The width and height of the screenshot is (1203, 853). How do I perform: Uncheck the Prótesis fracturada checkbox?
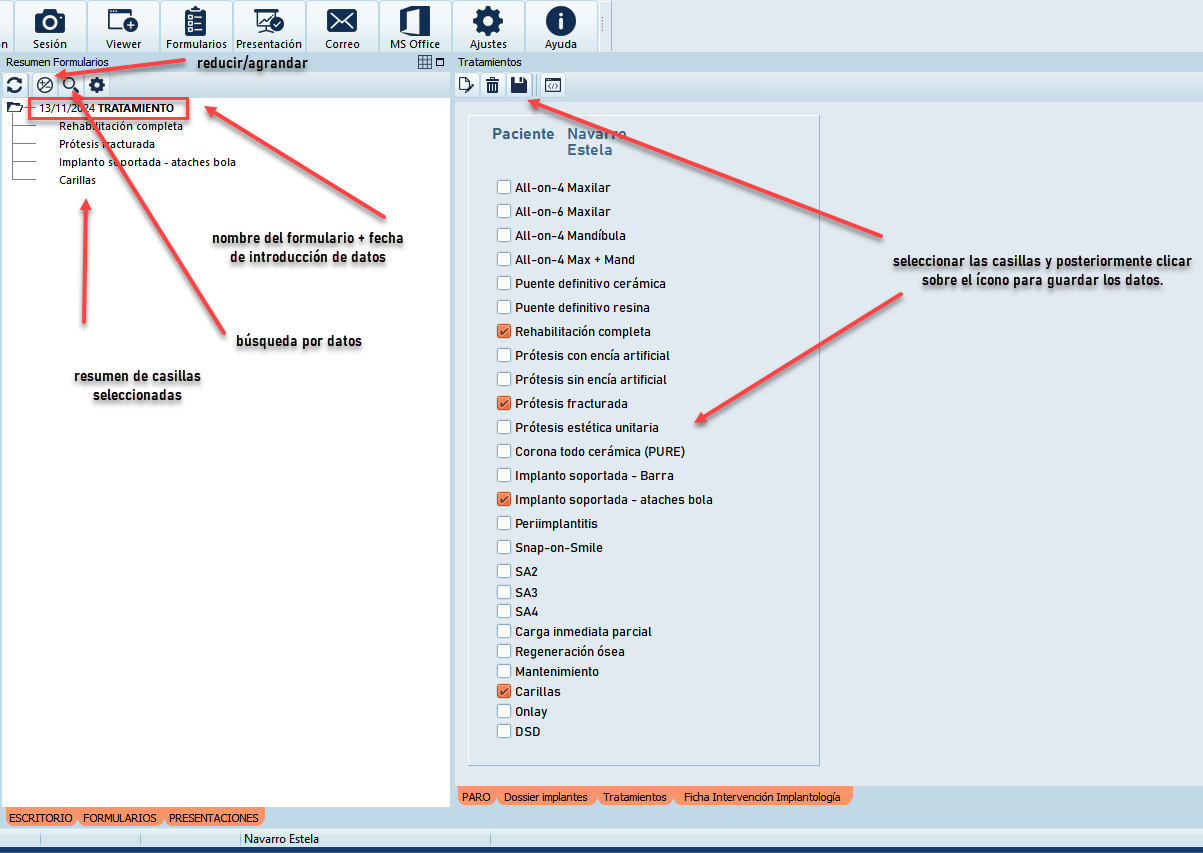click(x=504, y=404)
